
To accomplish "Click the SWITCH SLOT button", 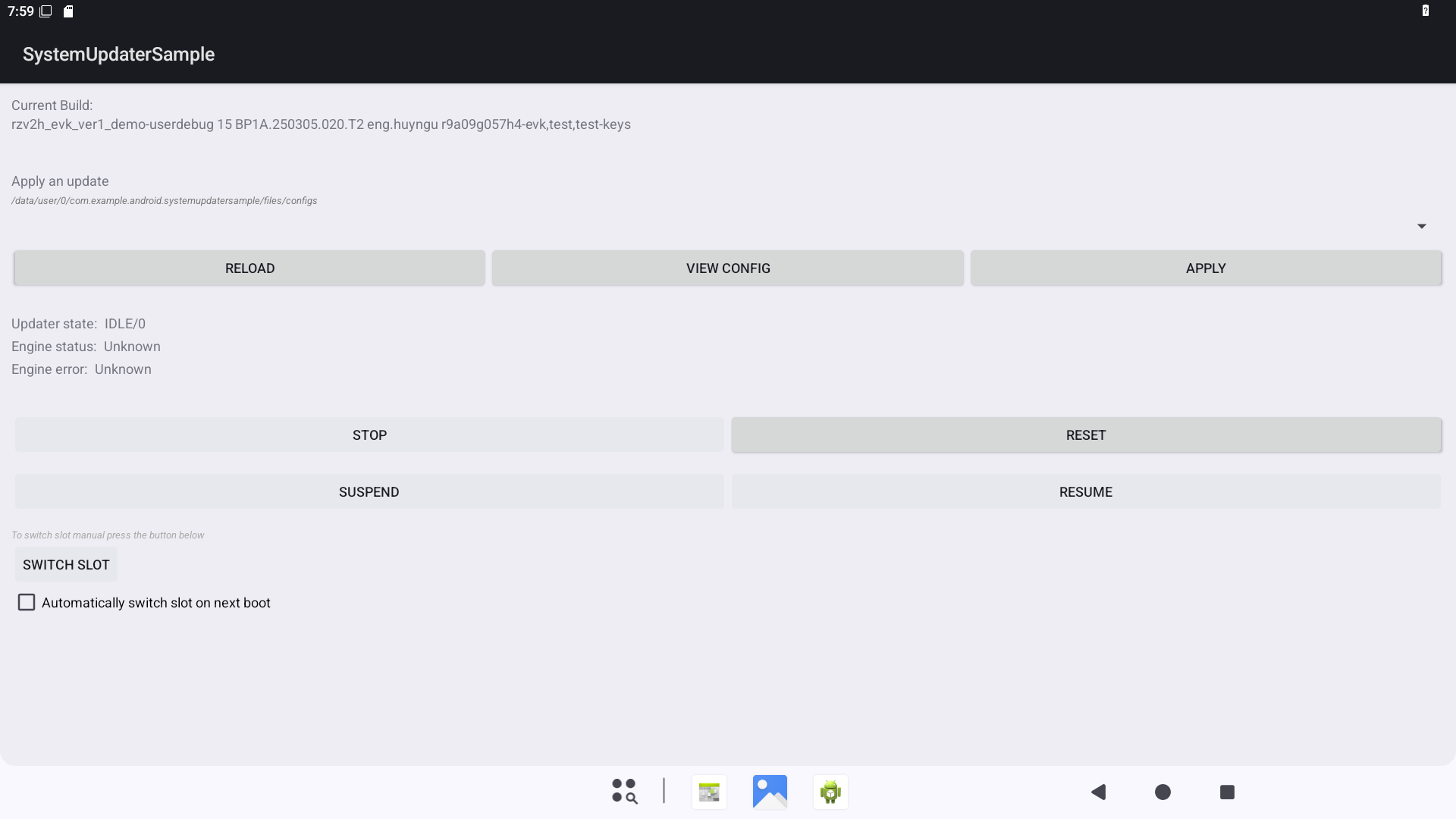I will pyautogui.click(x=66, y=565).
